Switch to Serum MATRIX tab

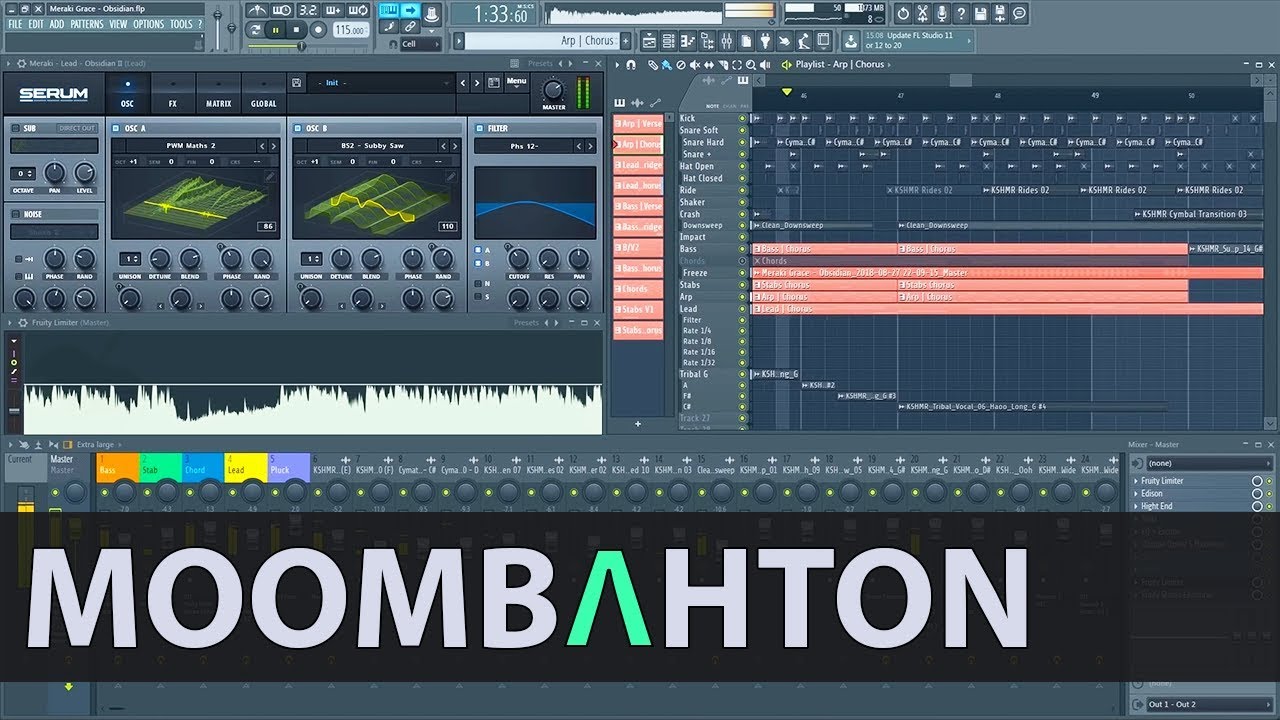(218, 93)
